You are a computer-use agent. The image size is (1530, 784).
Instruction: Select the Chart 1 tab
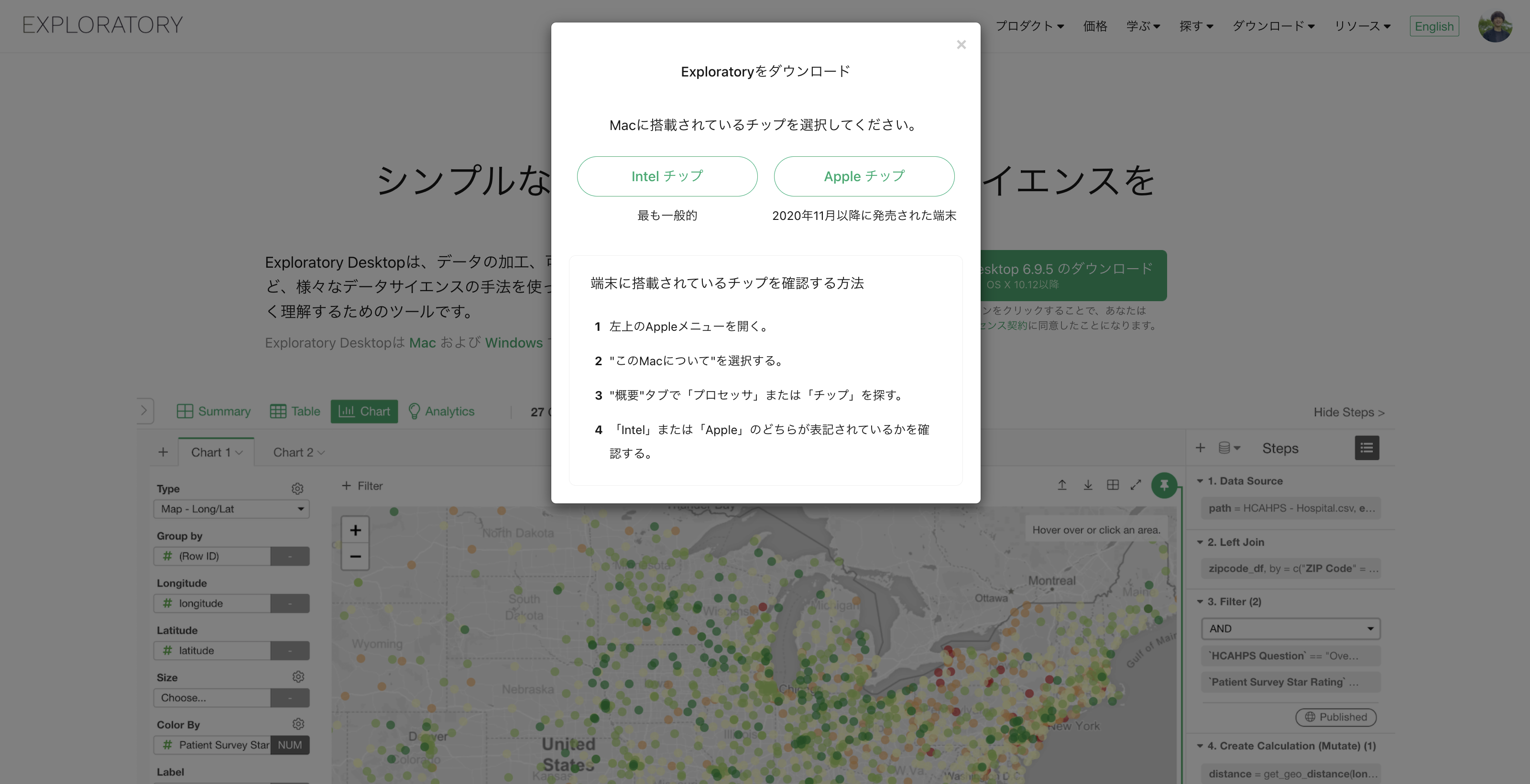(x=216, y=452)
